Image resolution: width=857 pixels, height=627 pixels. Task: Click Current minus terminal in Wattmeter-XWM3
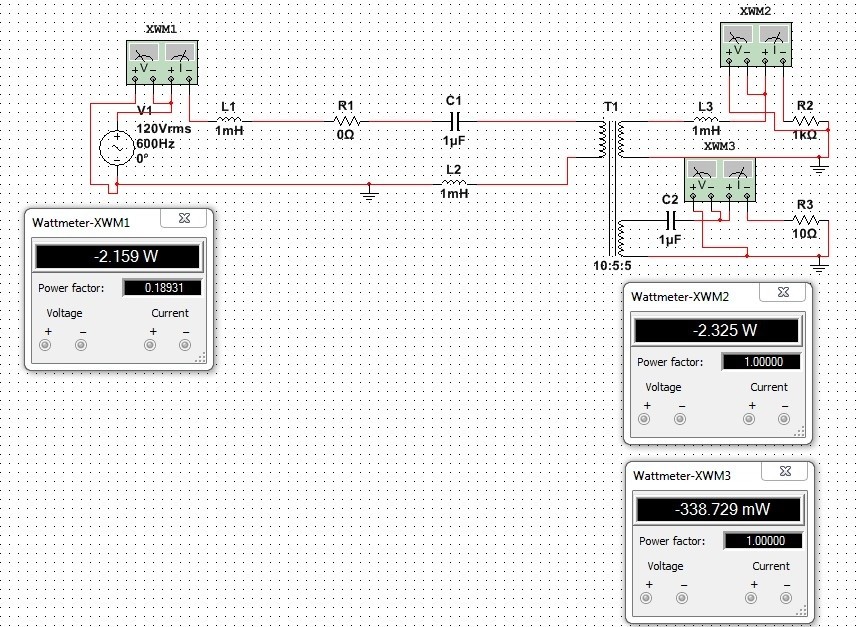(x=786, y=598)
